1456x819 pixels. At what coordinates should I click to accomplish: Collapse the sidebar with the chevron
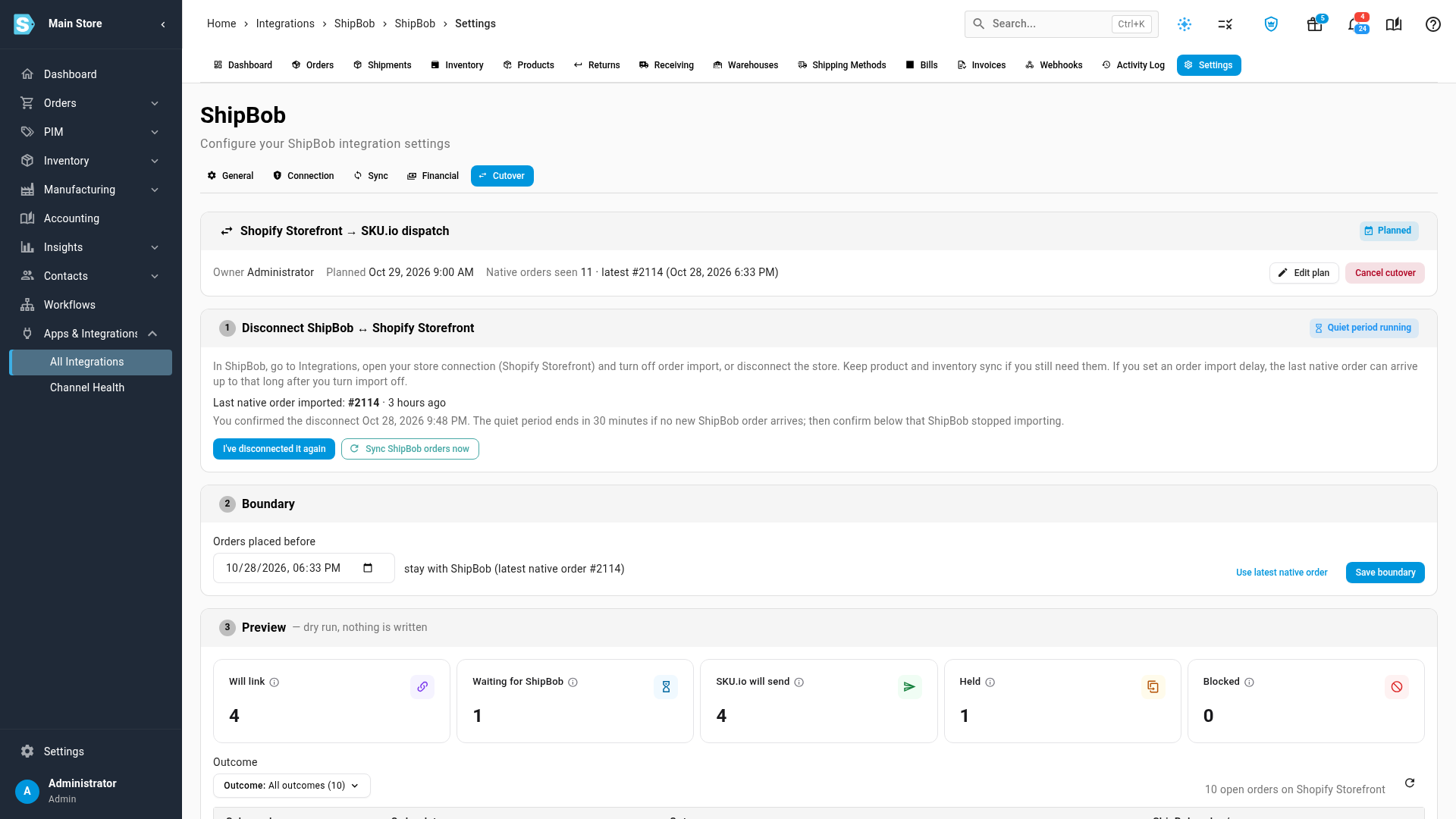pyautogui.click(x=163, y=24)
